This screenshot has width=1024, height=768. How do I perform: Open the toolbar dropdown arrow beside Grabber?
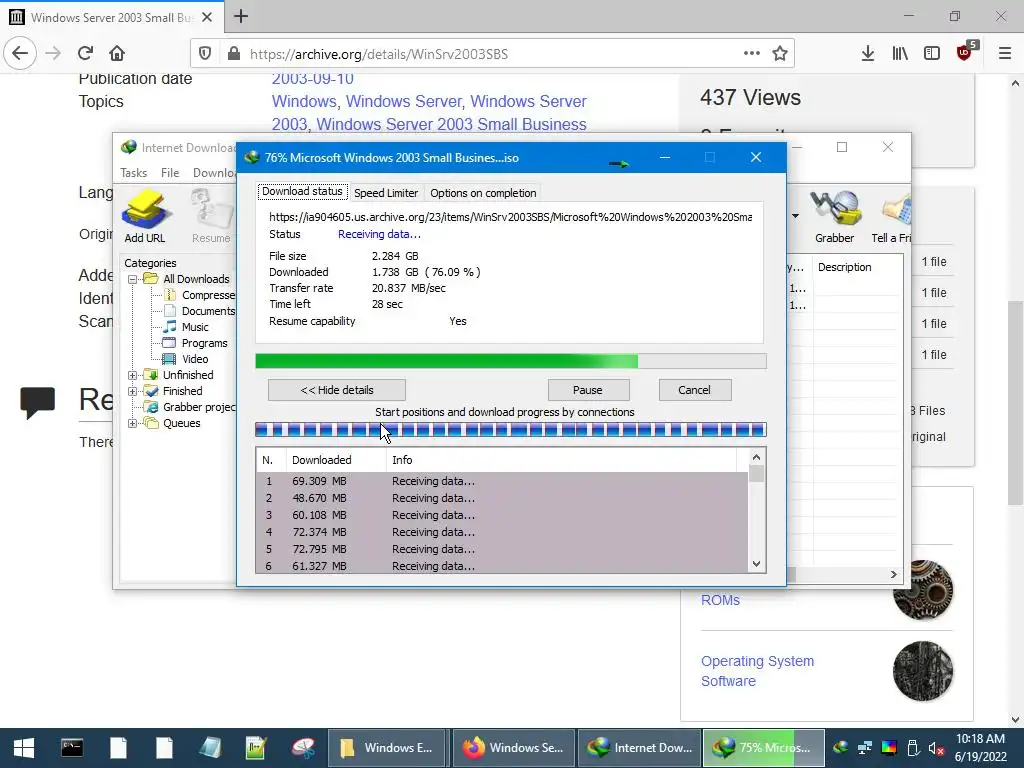click(x=795, y=216)
